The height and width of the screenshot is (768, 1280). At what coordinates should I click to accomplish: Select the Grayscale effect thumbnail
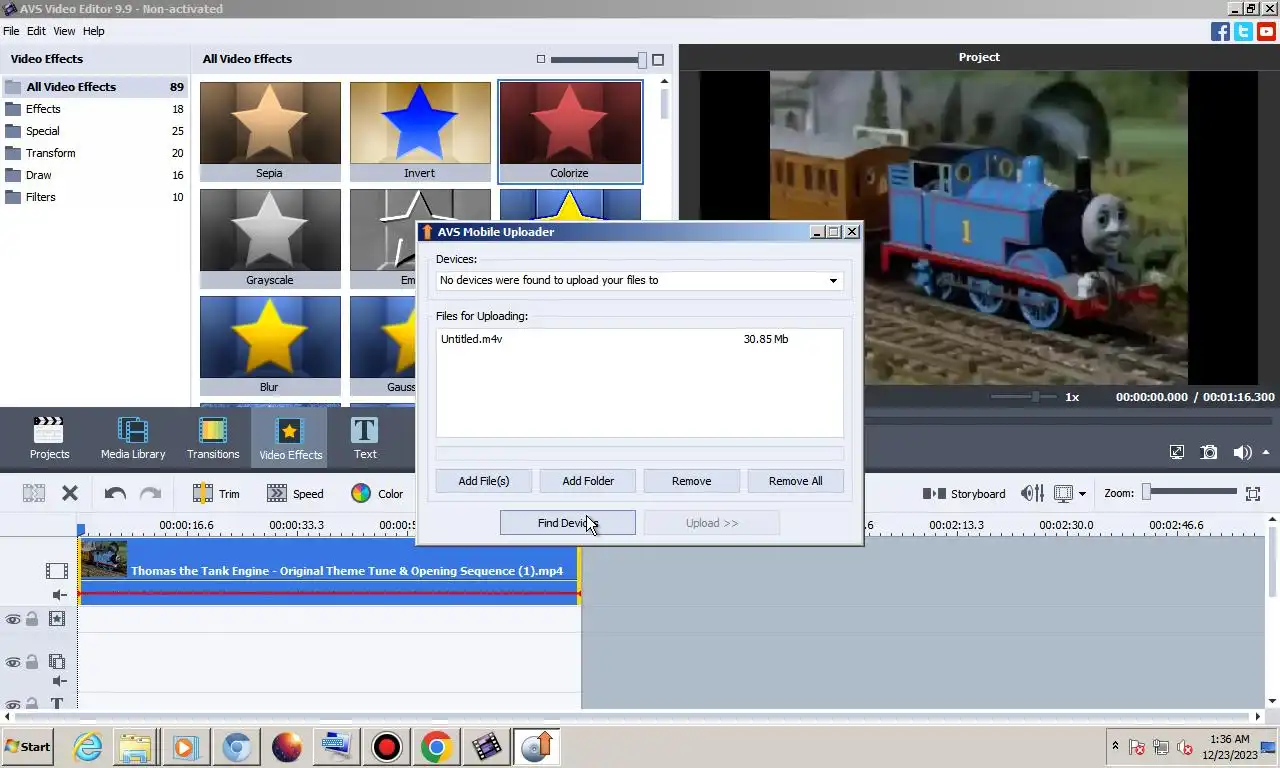pos(270,239)
